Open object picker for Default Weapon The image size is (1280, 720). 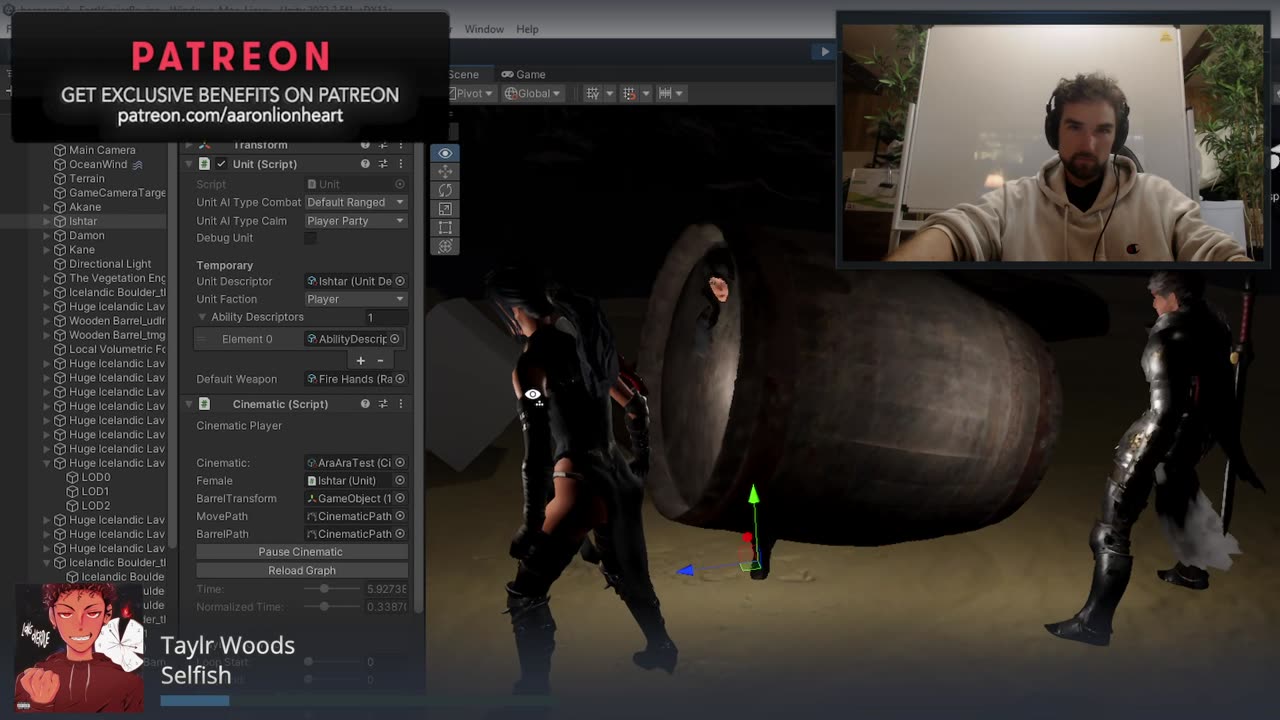400,379
